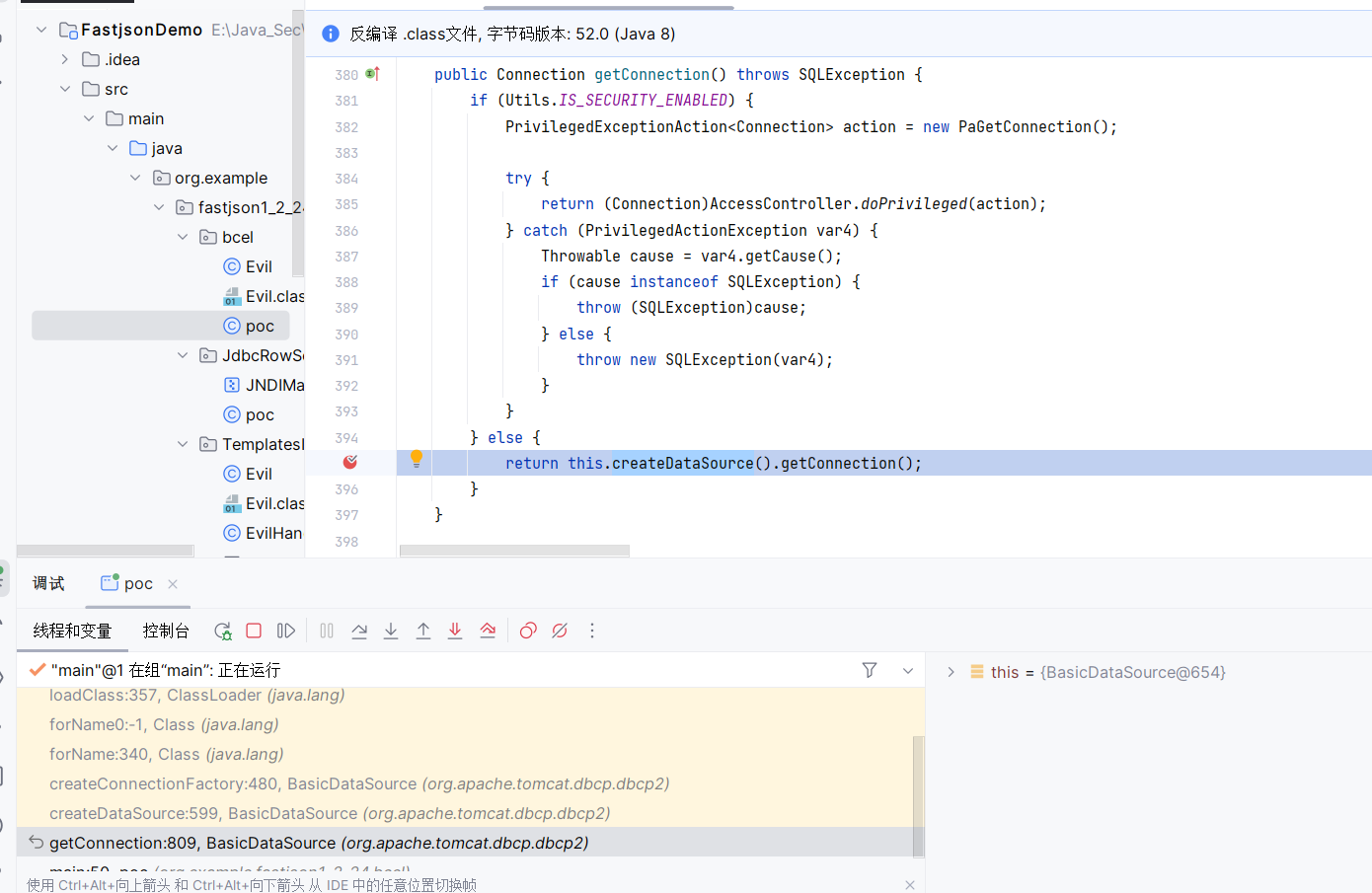1372x893 pixels.
Task: Click the project tree horizontal scrollbar
Action: coord(106,551)
